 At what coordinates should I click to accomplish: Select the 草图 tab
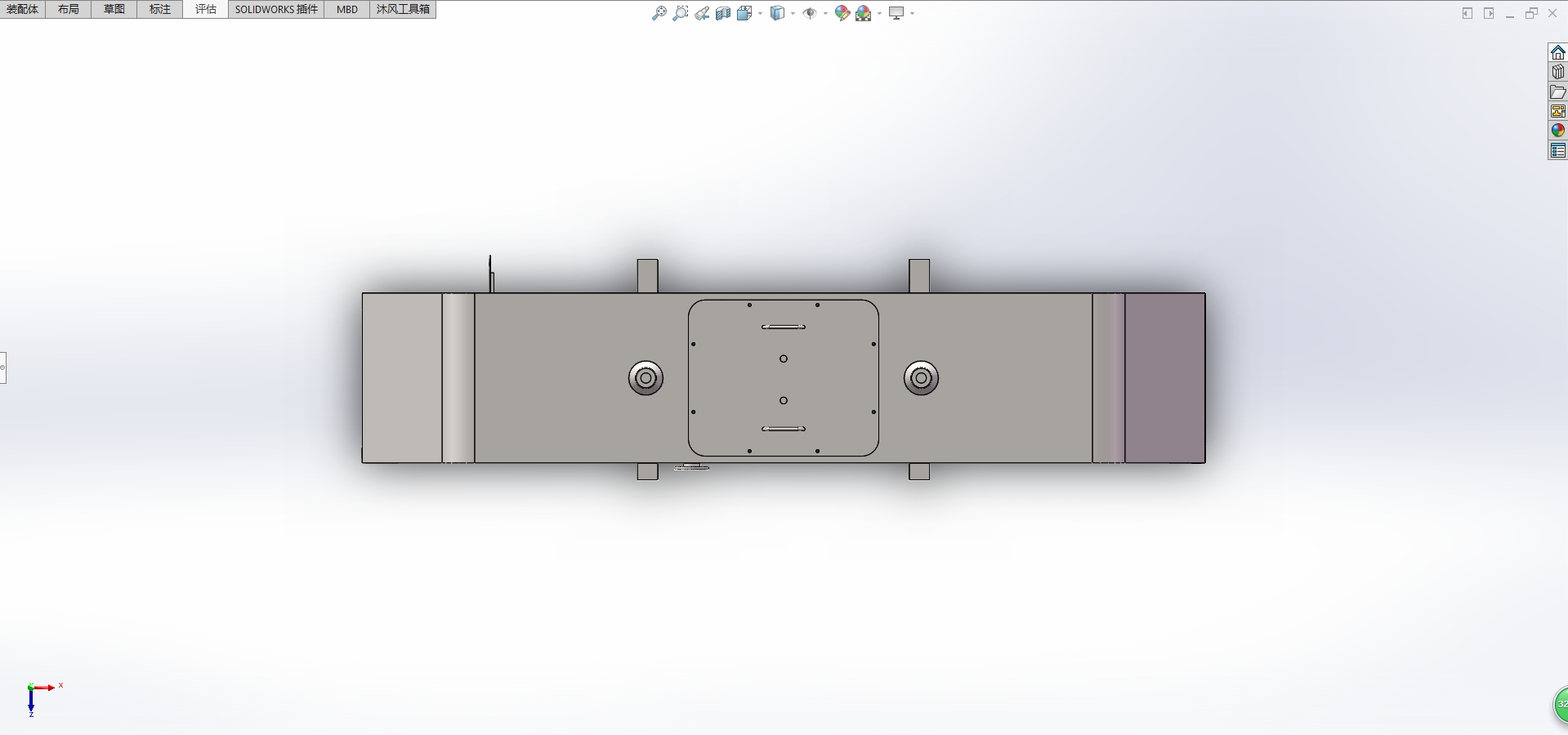point(114,9)
